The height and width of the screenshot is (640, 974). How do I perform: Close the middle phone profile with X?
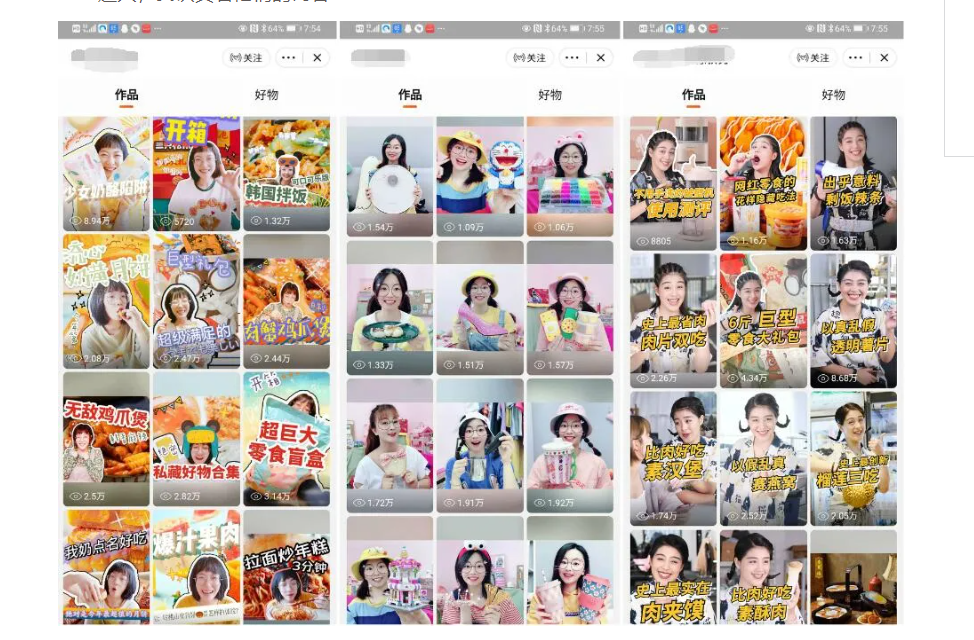point(601,58)
